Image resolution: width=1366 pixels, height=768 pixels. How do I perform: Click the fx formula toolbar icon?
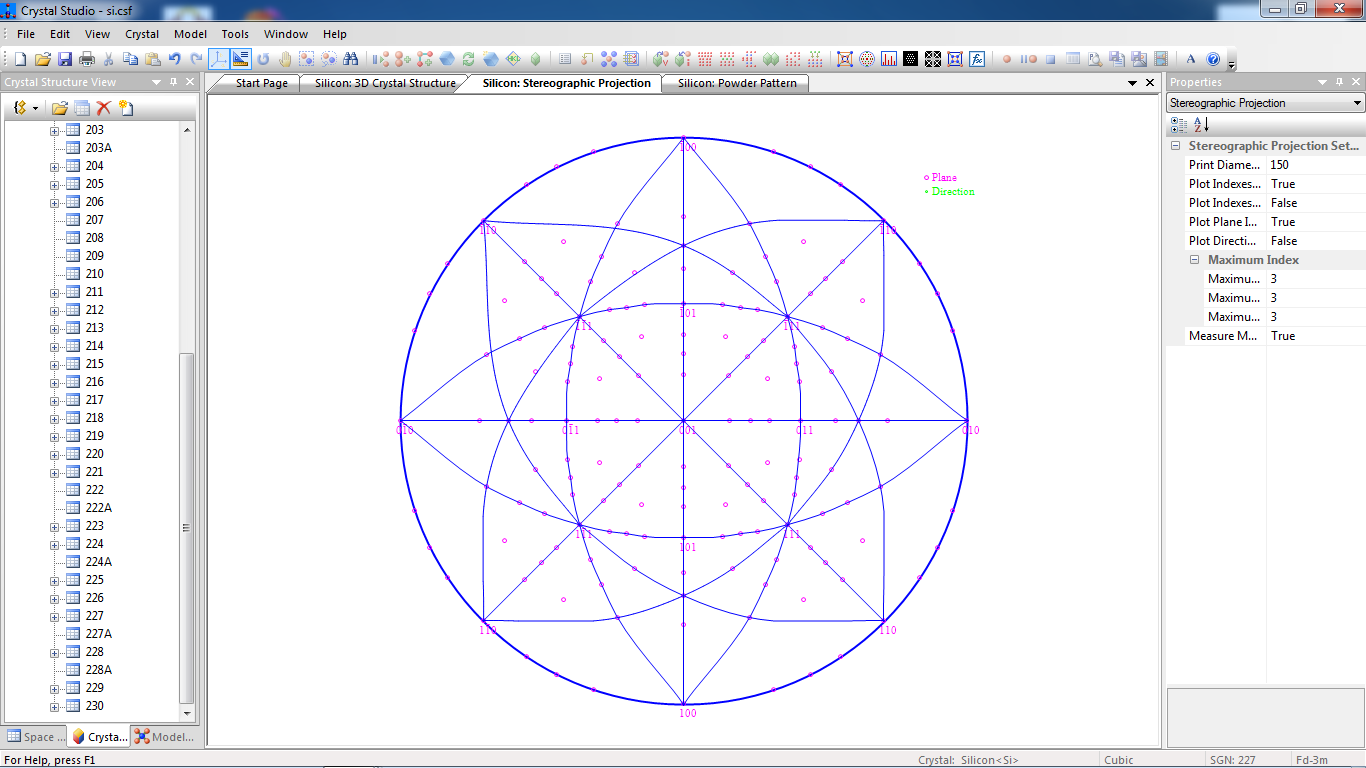coord(977,59)
